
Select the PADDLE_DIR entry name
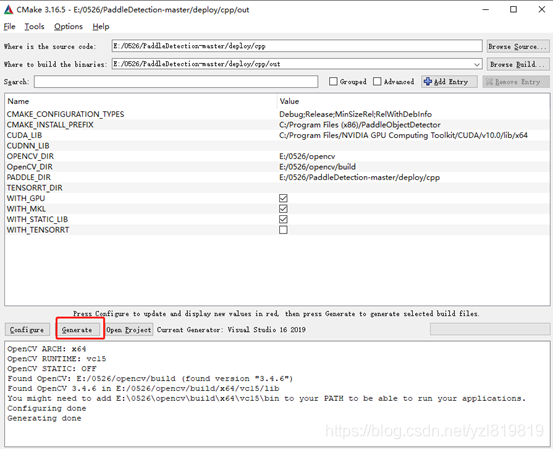pyautogui.click(x=29, y=177)
